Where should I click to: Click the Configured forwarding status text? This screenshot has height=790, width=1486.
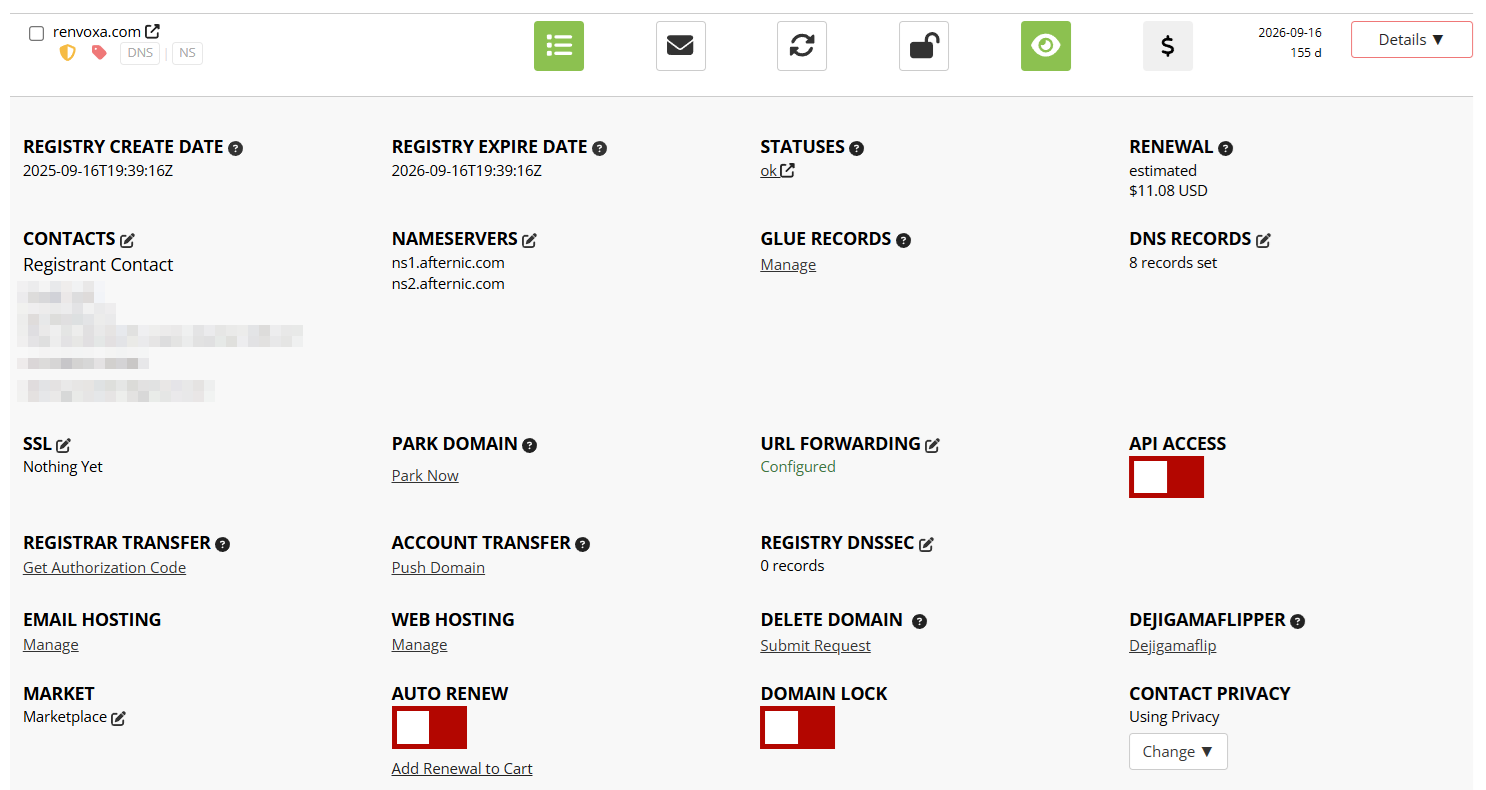click(798, 467)
